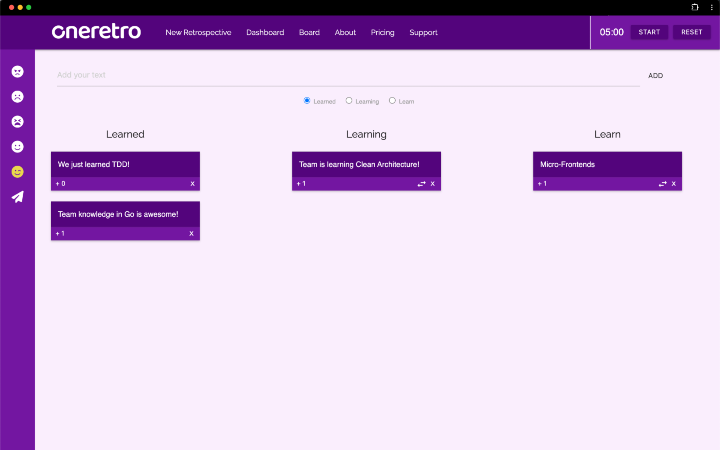Click ADD to submit the text
Viewport: 720px width, 450px height.
tap(655, 76)
